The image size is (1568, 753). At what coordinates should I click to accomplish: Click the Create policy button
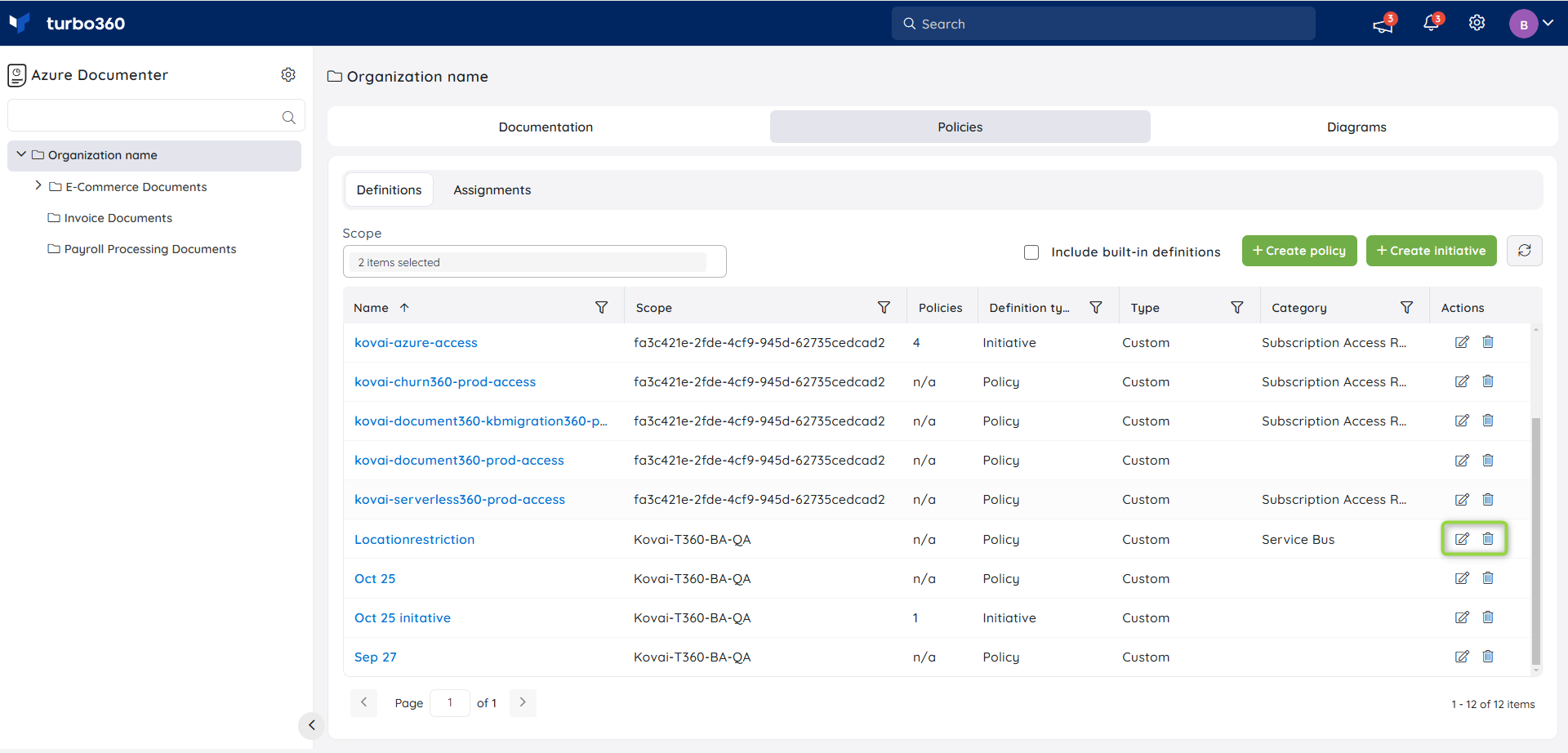pyautogui.click(x=1299, y=251)
